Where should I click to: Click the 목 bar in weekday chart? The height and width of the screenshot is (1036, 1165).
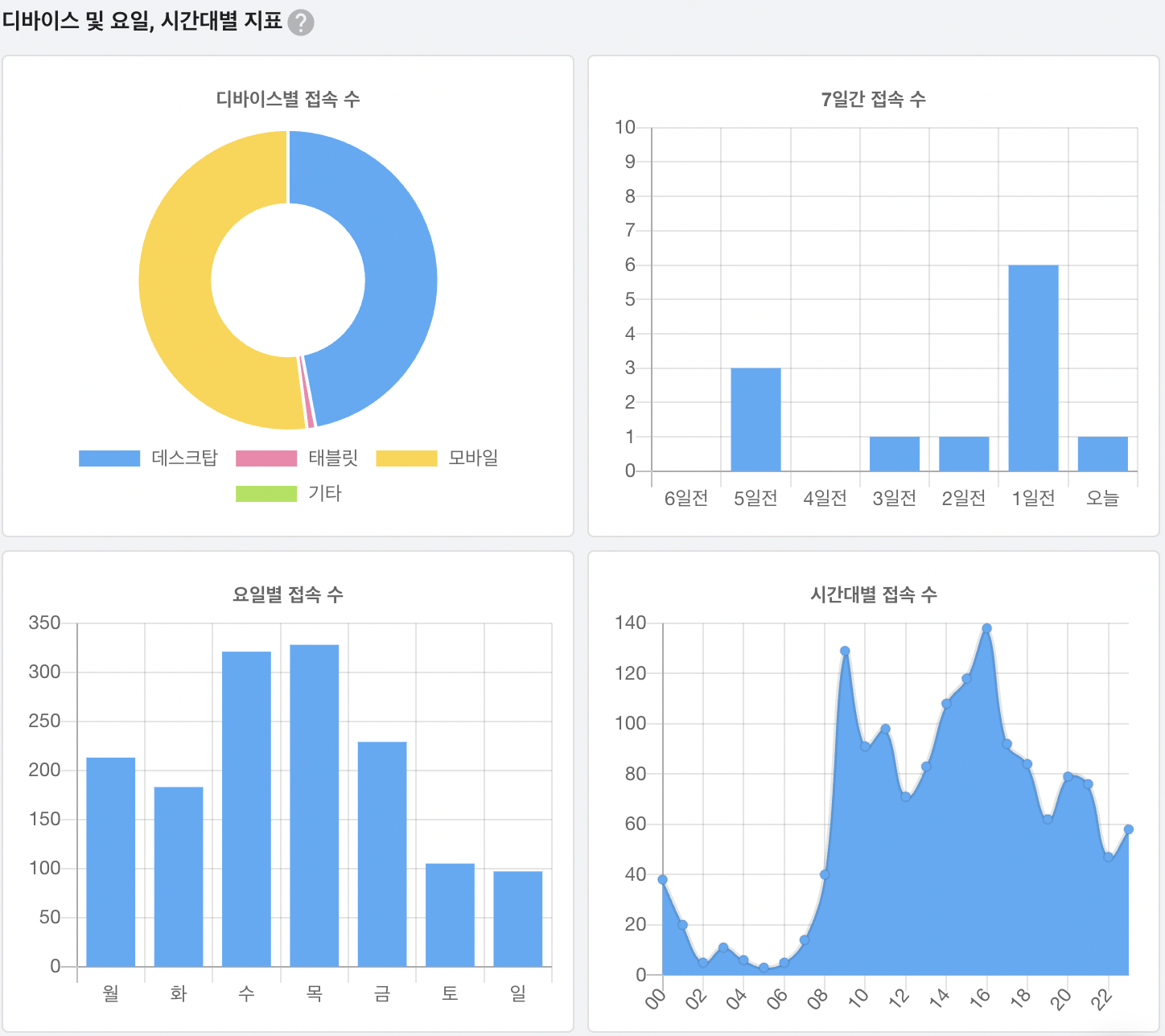(x=315, y=805)
